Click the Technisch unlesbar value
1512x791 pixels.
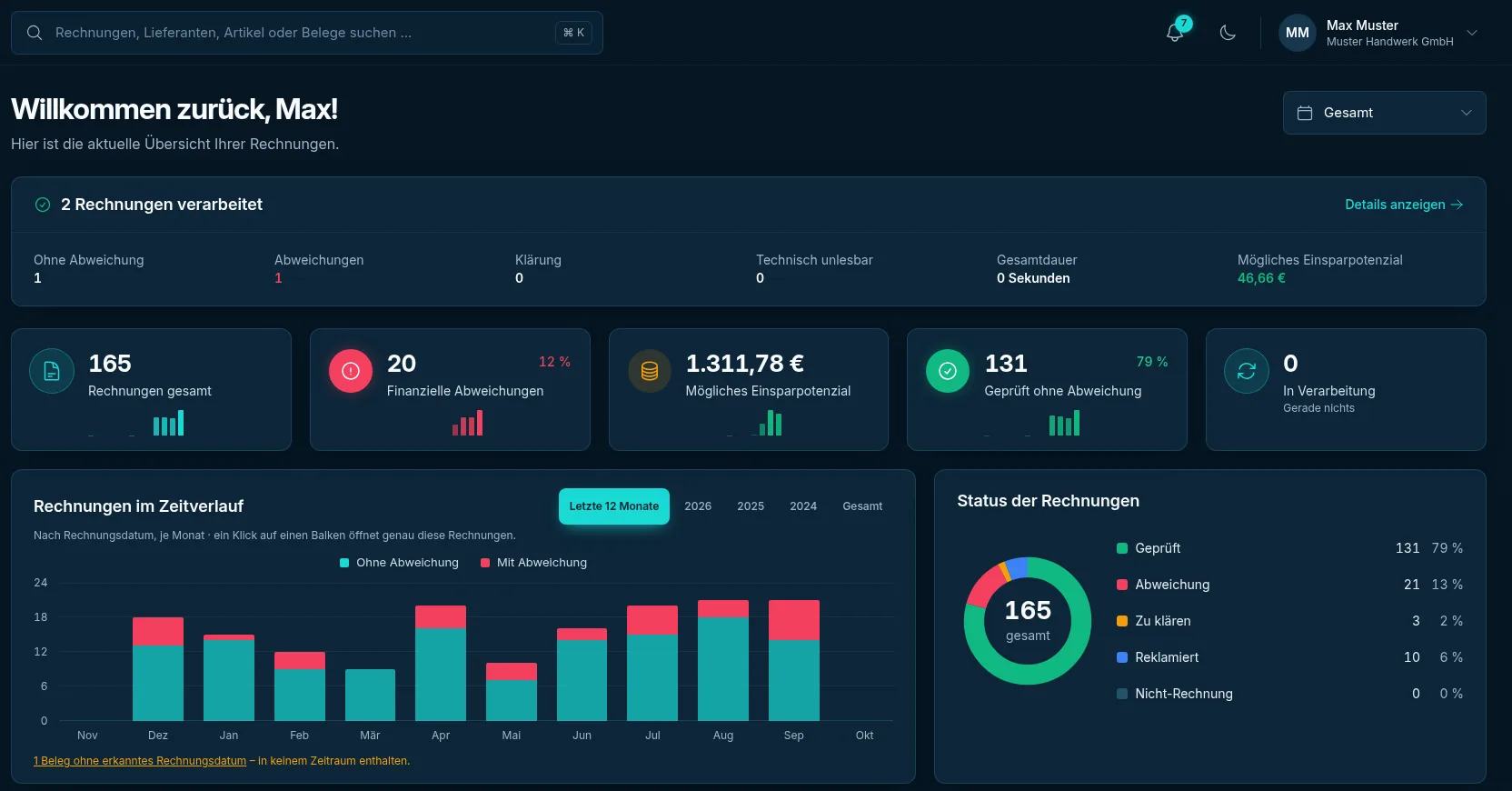760,278
